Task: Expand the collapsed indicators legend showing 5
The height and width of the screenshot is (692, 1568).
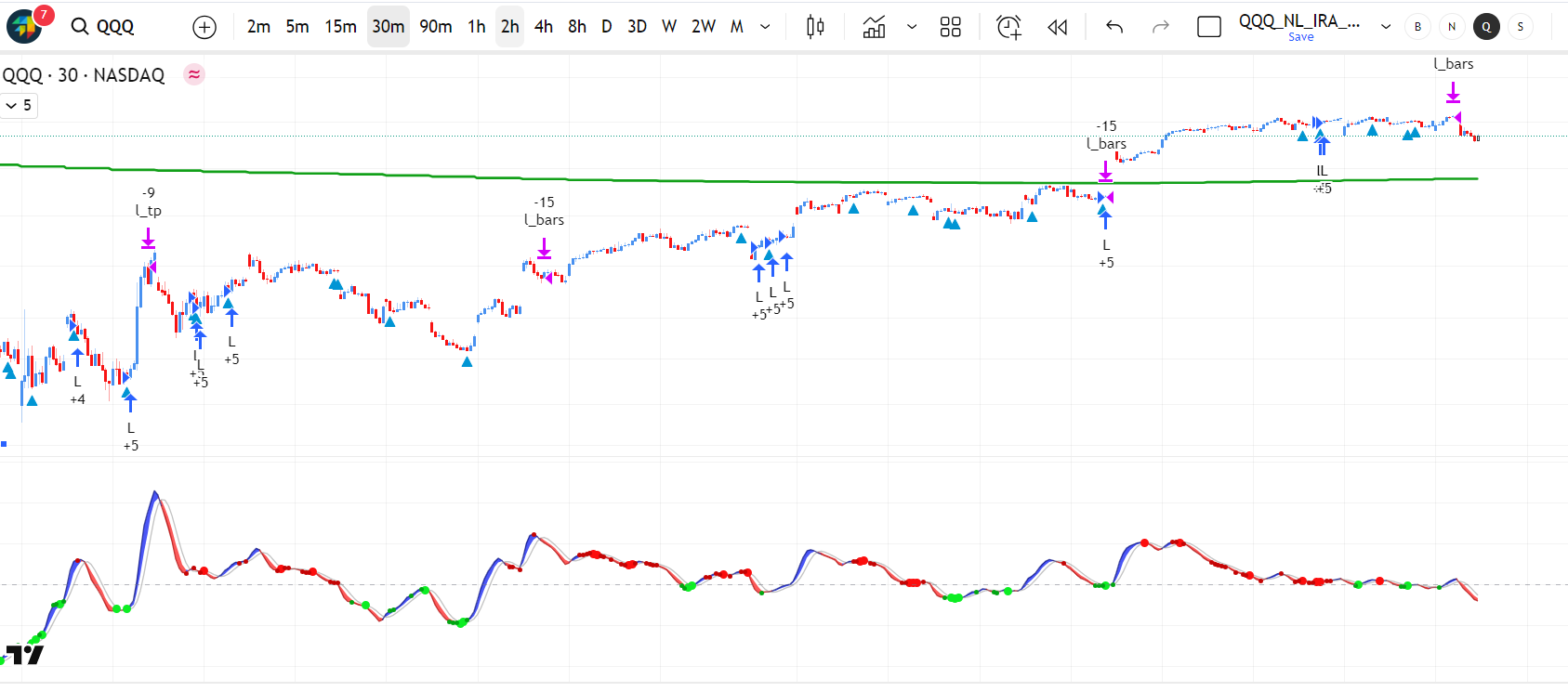Action: 19,106
